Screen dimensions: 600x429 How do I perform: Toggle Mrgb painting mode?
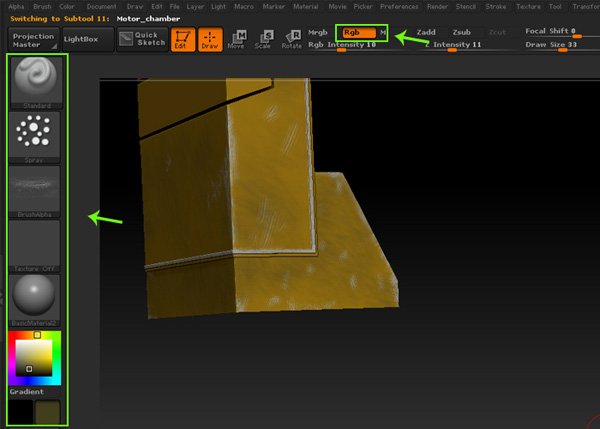click(318, 33)
